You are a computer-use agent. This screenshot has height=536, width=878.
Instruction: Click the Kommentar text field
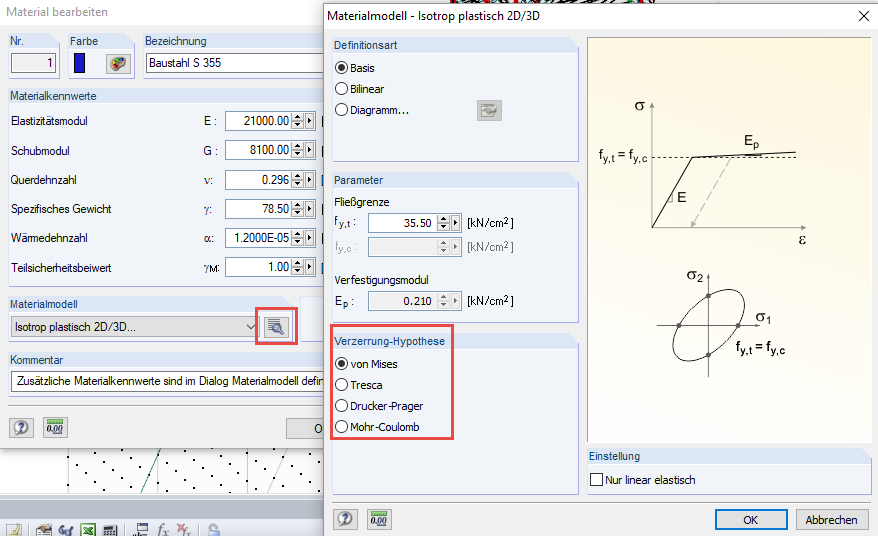168,381
